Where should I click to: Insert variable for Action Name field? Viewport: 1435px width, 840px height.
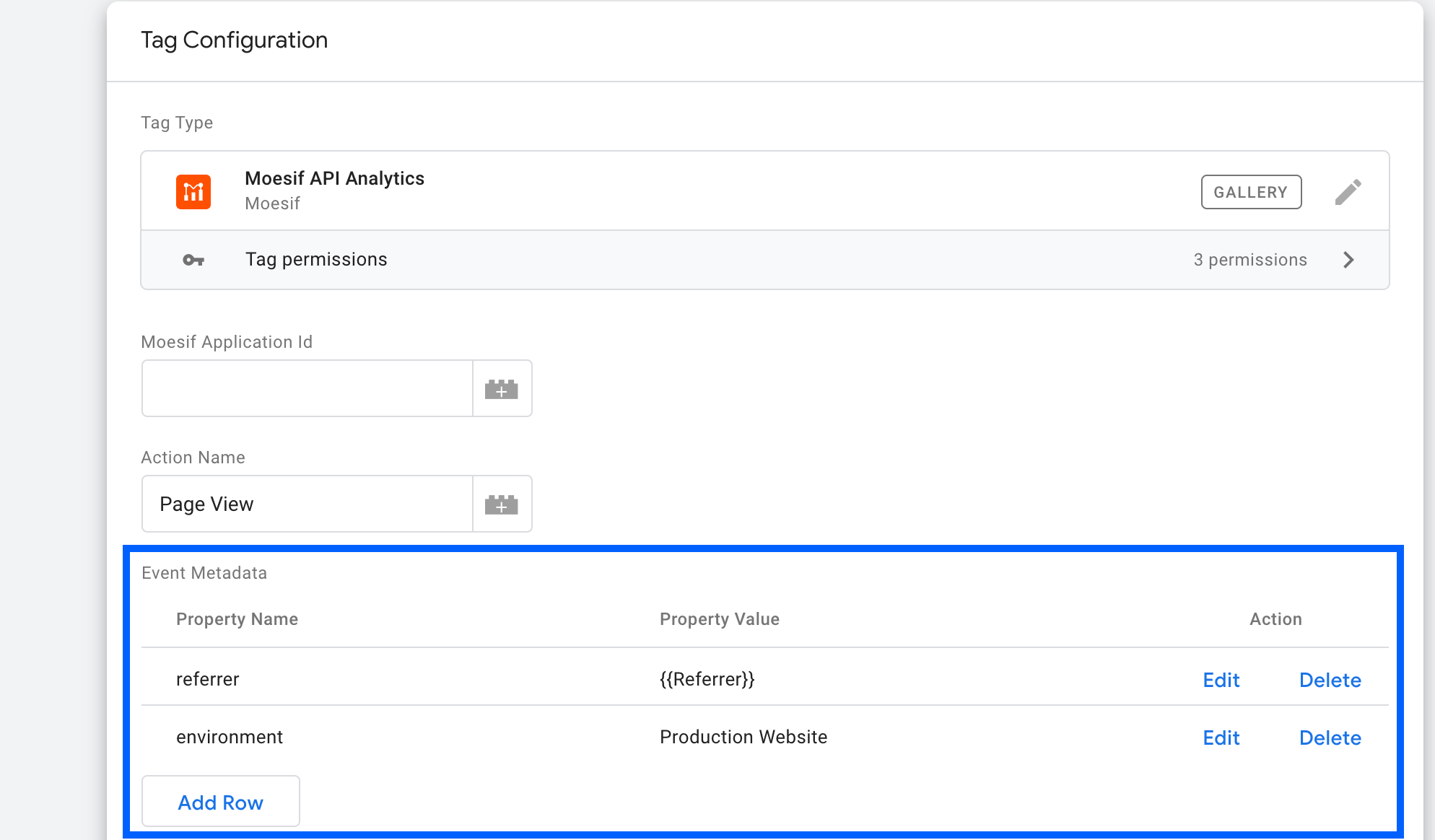click(502, 504)
